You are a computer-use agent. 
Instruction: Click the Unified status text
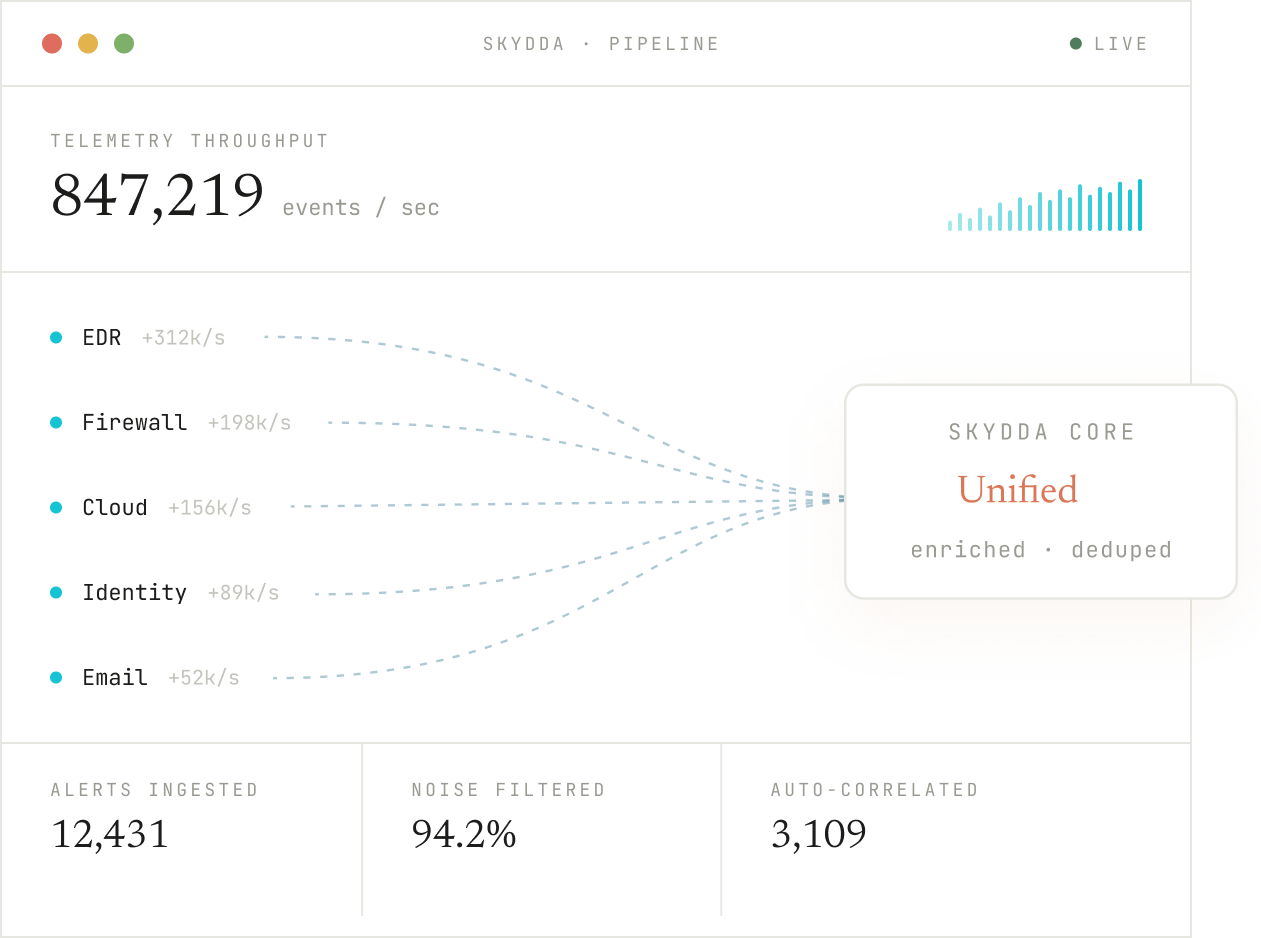click(1017, 489)
